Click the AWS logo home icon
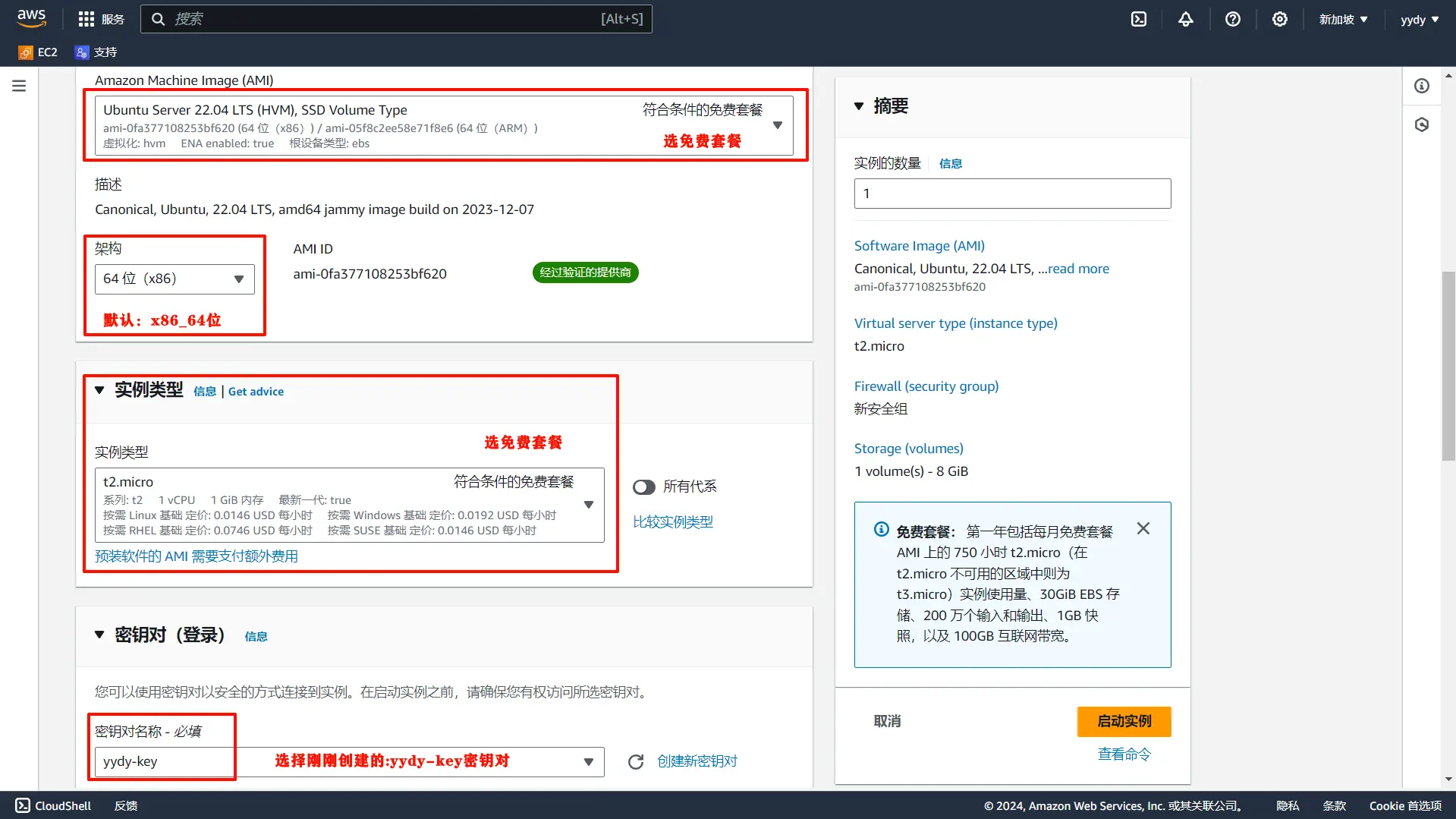This screenshot has width=1456, height=819. pos(32,18)
